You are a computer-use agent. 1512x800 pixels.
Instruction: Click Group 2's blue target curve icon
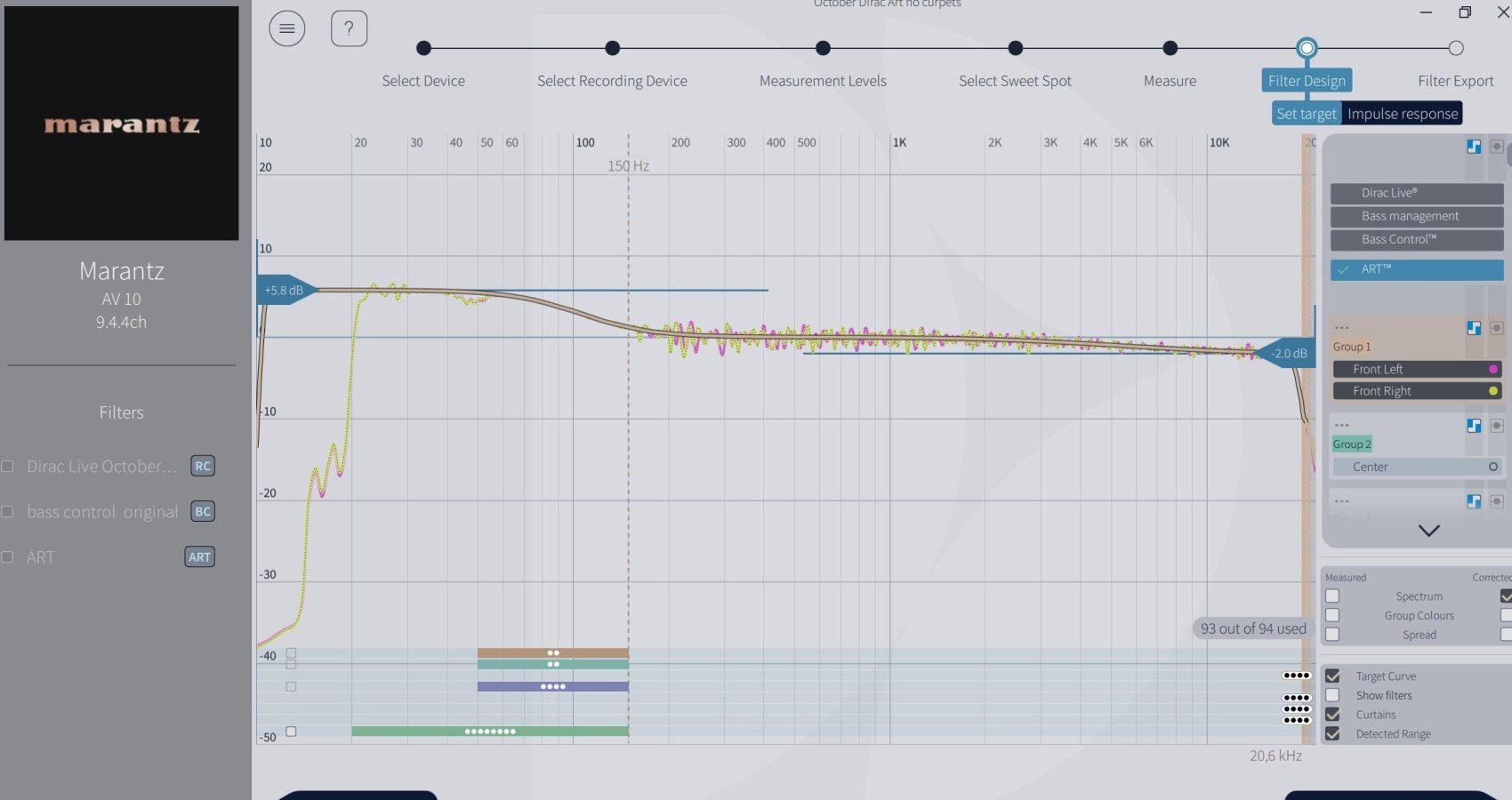1474,426
